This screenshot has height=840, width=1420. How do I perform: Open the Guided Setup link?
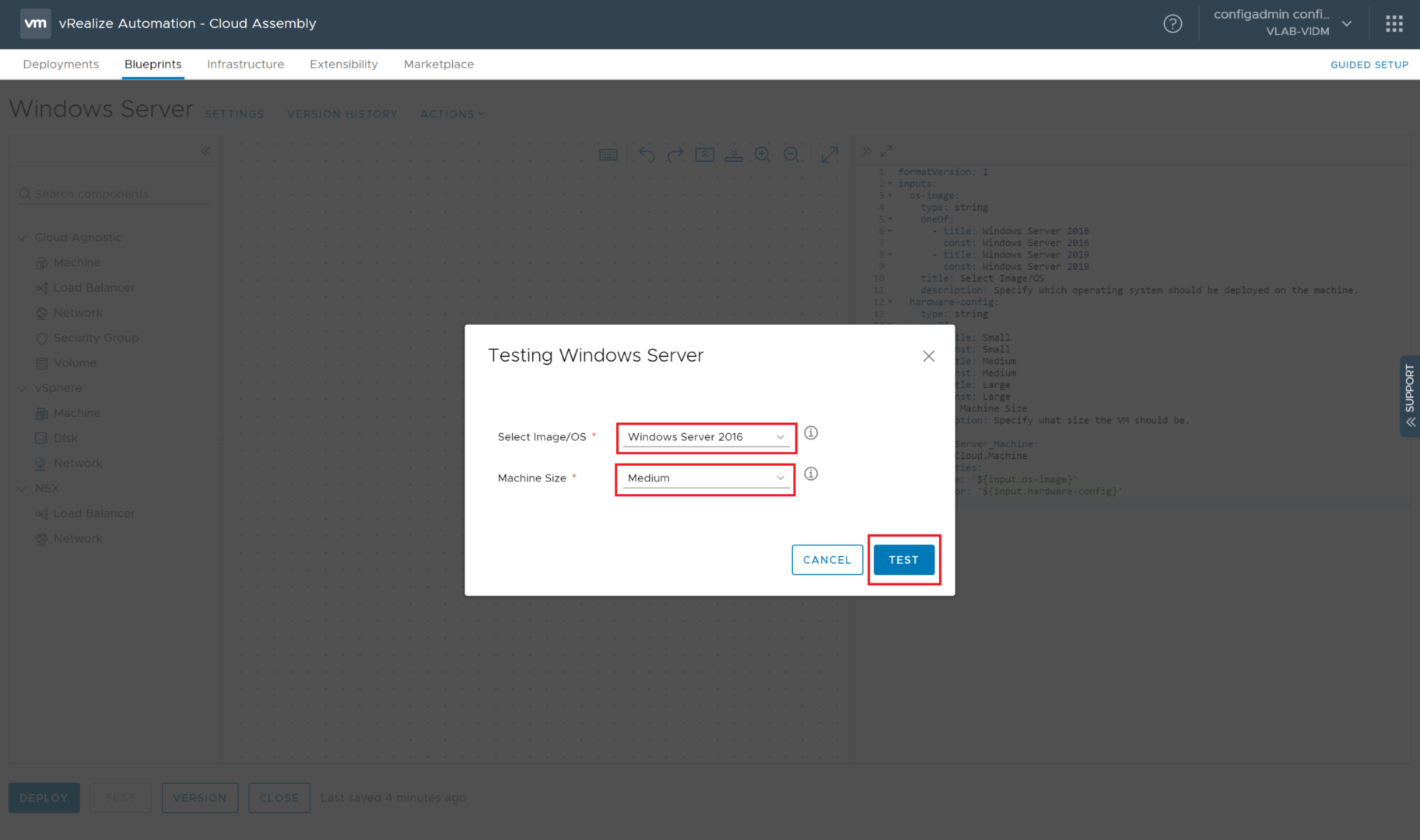click(1369, 65)
